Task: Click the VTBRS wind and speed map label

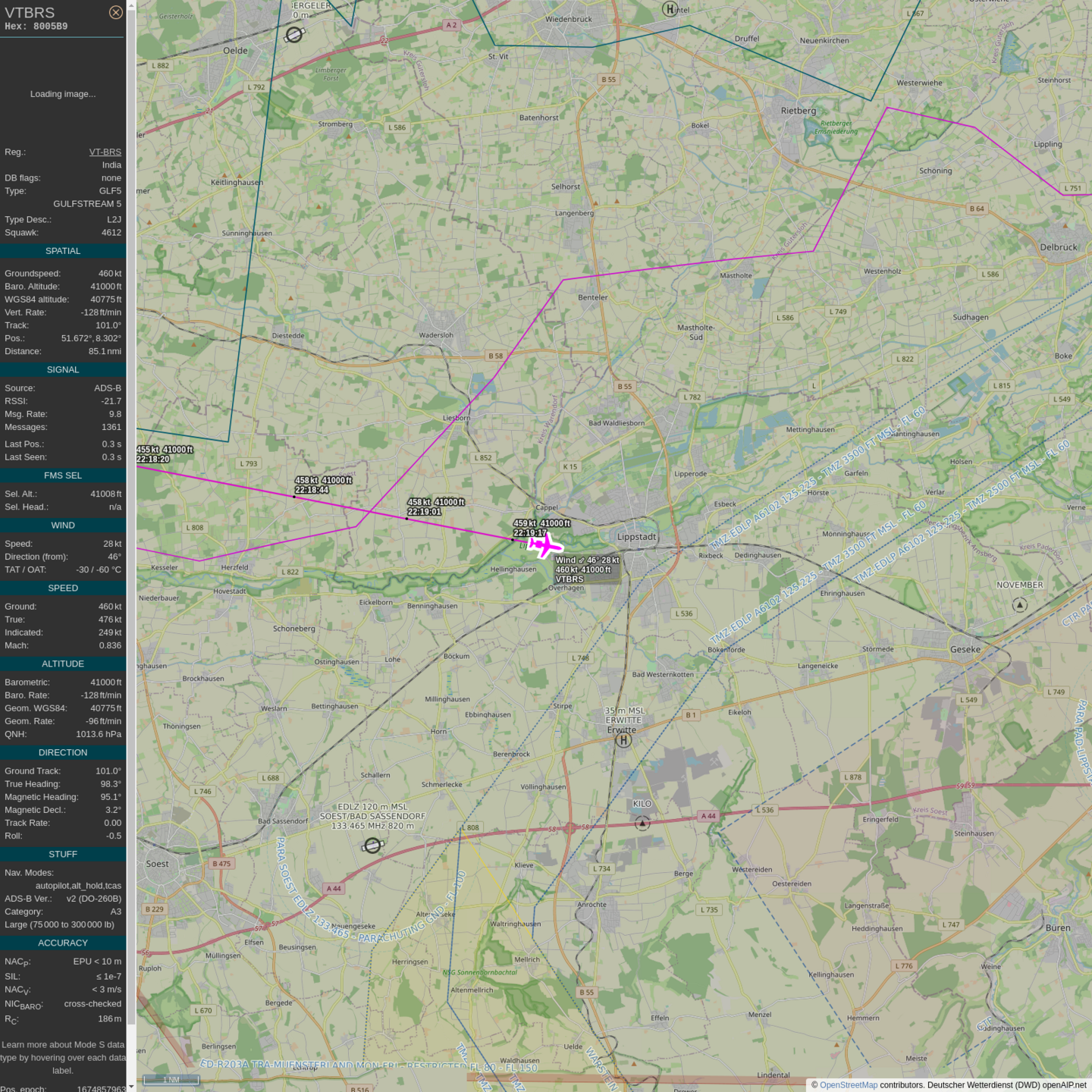Action: coord(587,570)
